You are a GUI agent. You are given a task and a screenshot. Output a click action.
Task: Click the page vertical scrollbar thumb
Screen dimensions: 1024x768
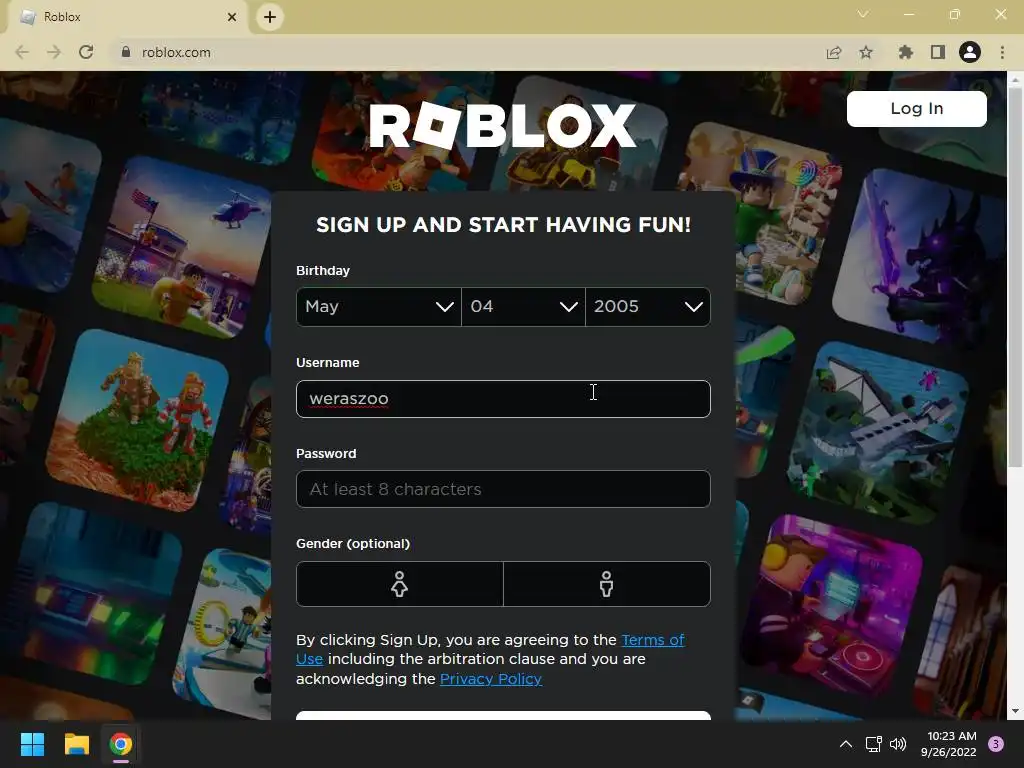point(1015,278)
